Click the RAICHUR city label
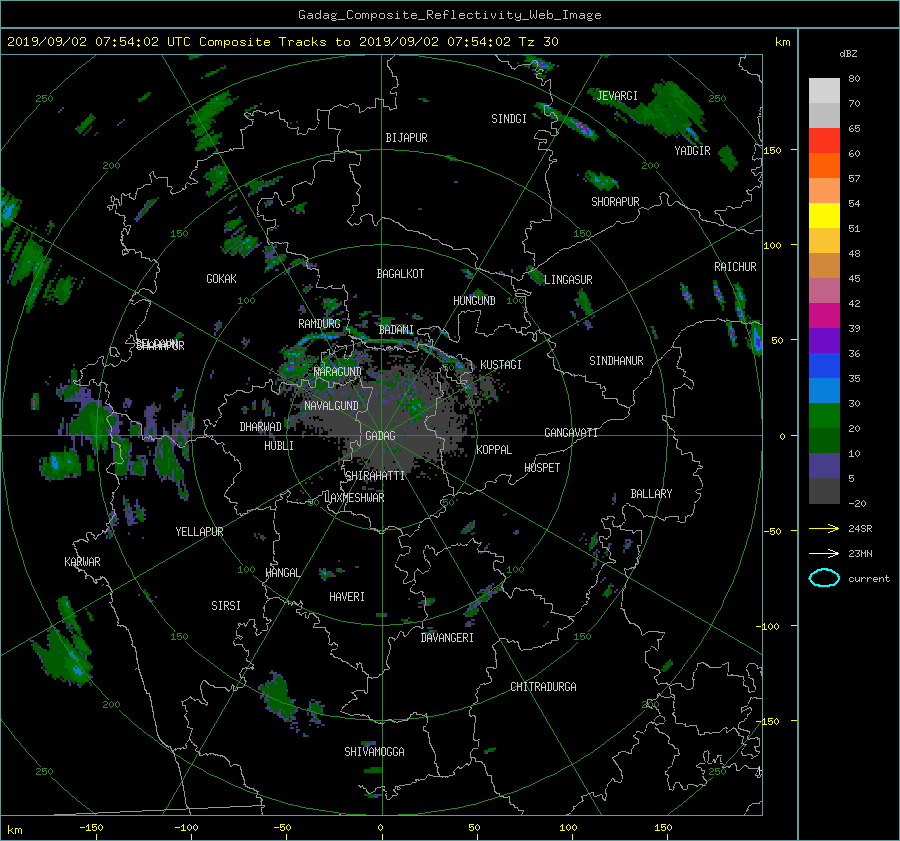The height and width of the screenshot is (841, 900). 735,267
